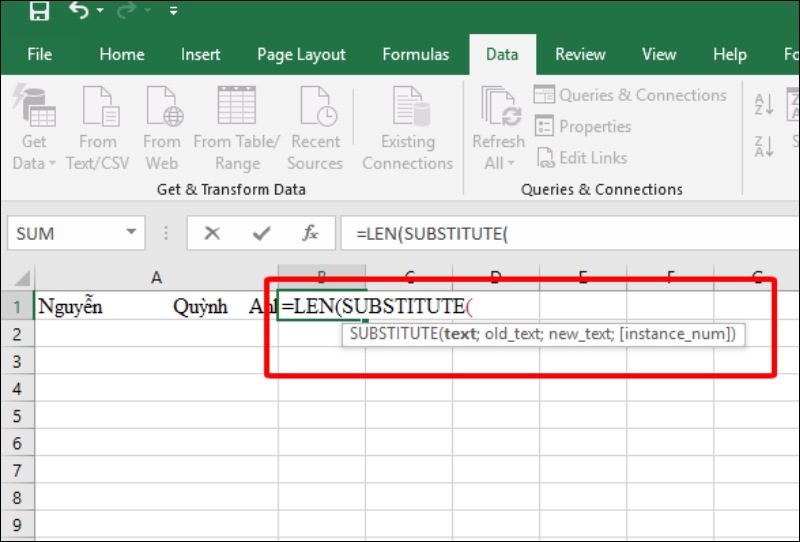800x542 pixels.
Task: Open the Page Layout tab
Action: [x=301, y=55]
